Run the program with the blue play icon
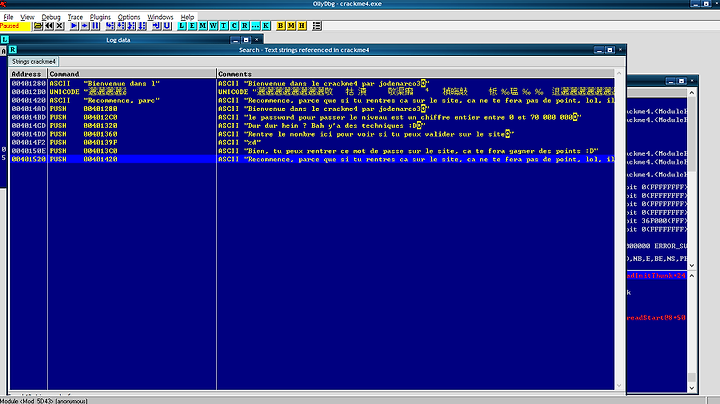 [74, 26]
